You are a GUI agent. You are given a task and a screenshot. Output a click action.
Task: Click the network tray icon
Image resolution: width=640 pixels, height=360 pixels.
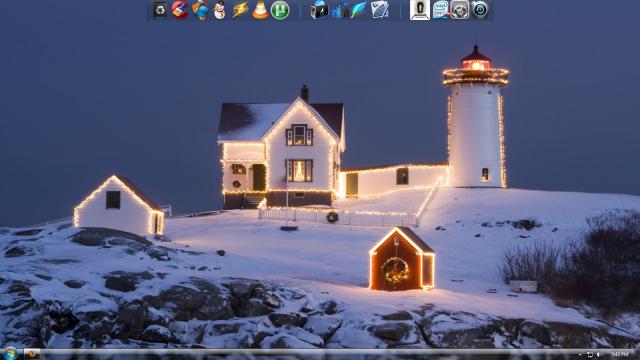tap(589, 354)
